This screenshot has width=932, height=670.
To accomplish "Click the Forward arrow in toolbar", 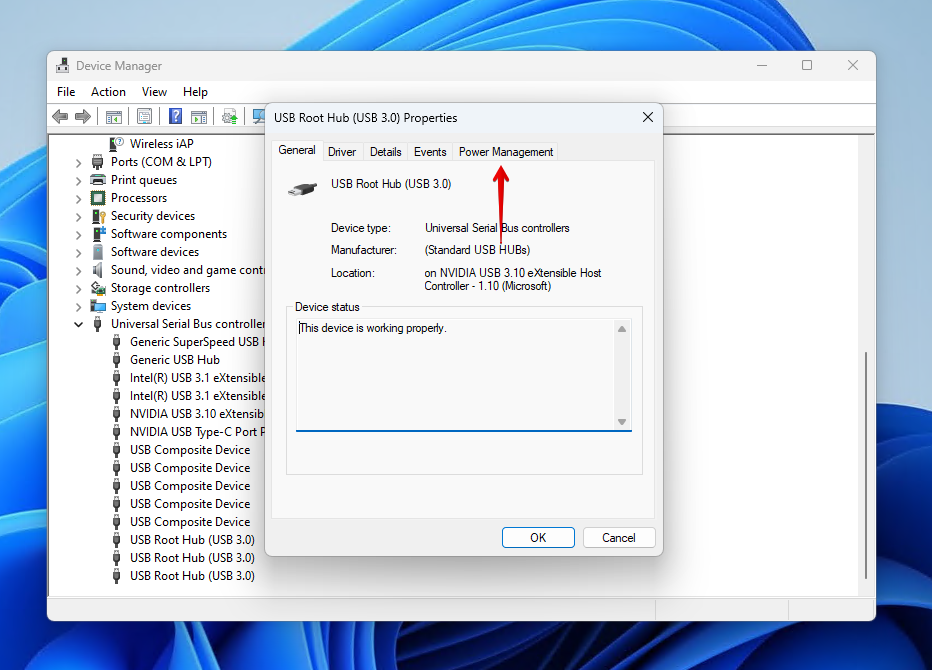I will coord(83,117).
